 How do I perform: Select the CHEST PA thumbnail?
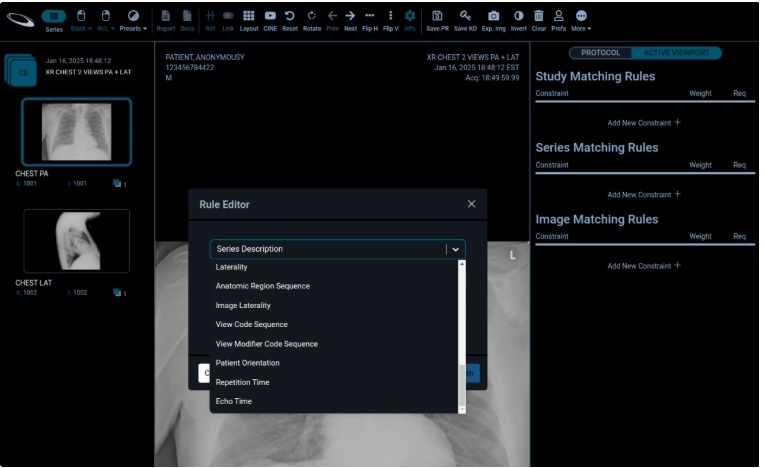pyautogui.click(x=76, y=132)
